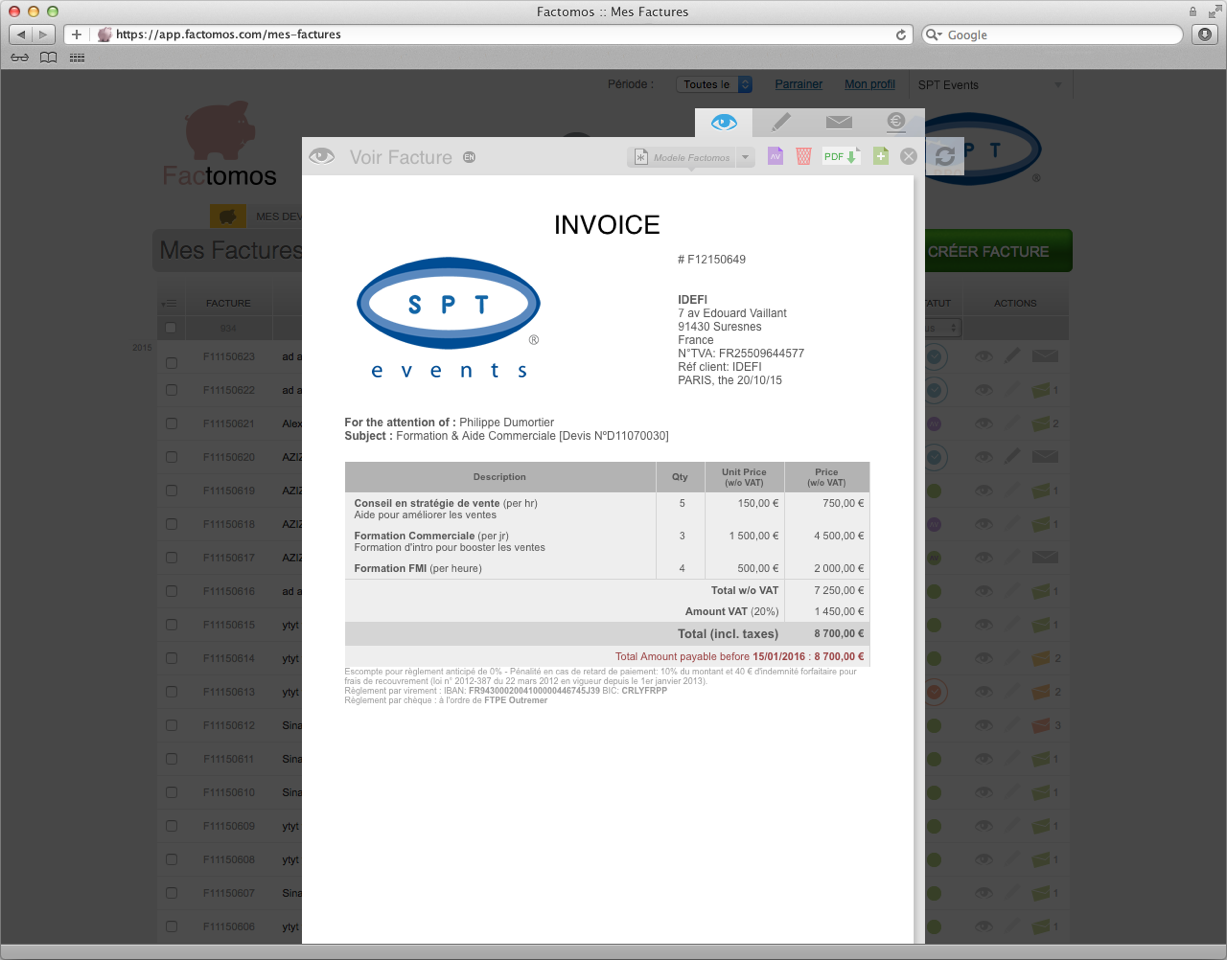View invoice F11150623 with its eye icon
The height and width of the screenshot is (960, 1227).
click(984, 356)
